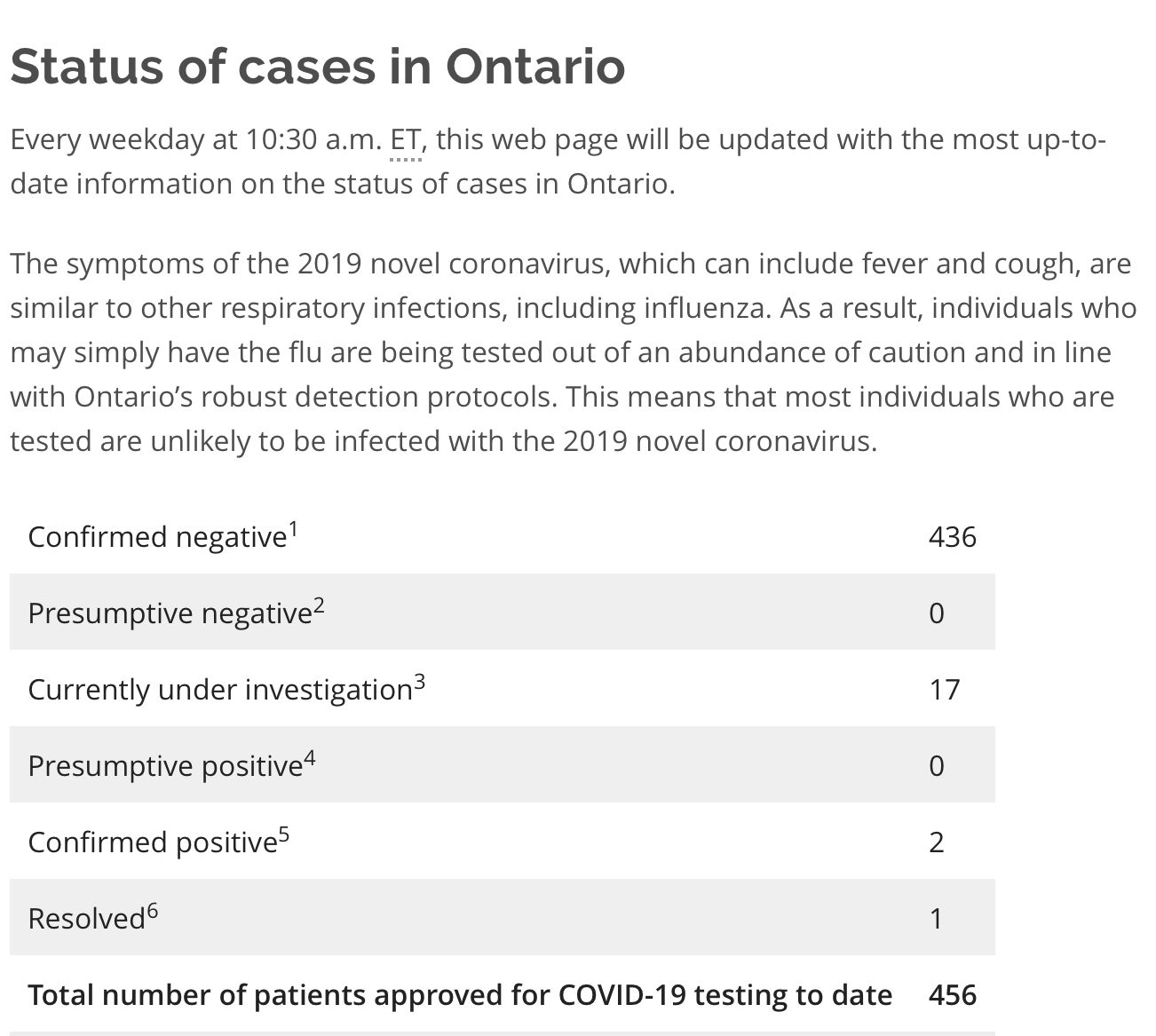1156x1036 pixels.
Task: Click the total patients value 456
Action: point(953,994)
